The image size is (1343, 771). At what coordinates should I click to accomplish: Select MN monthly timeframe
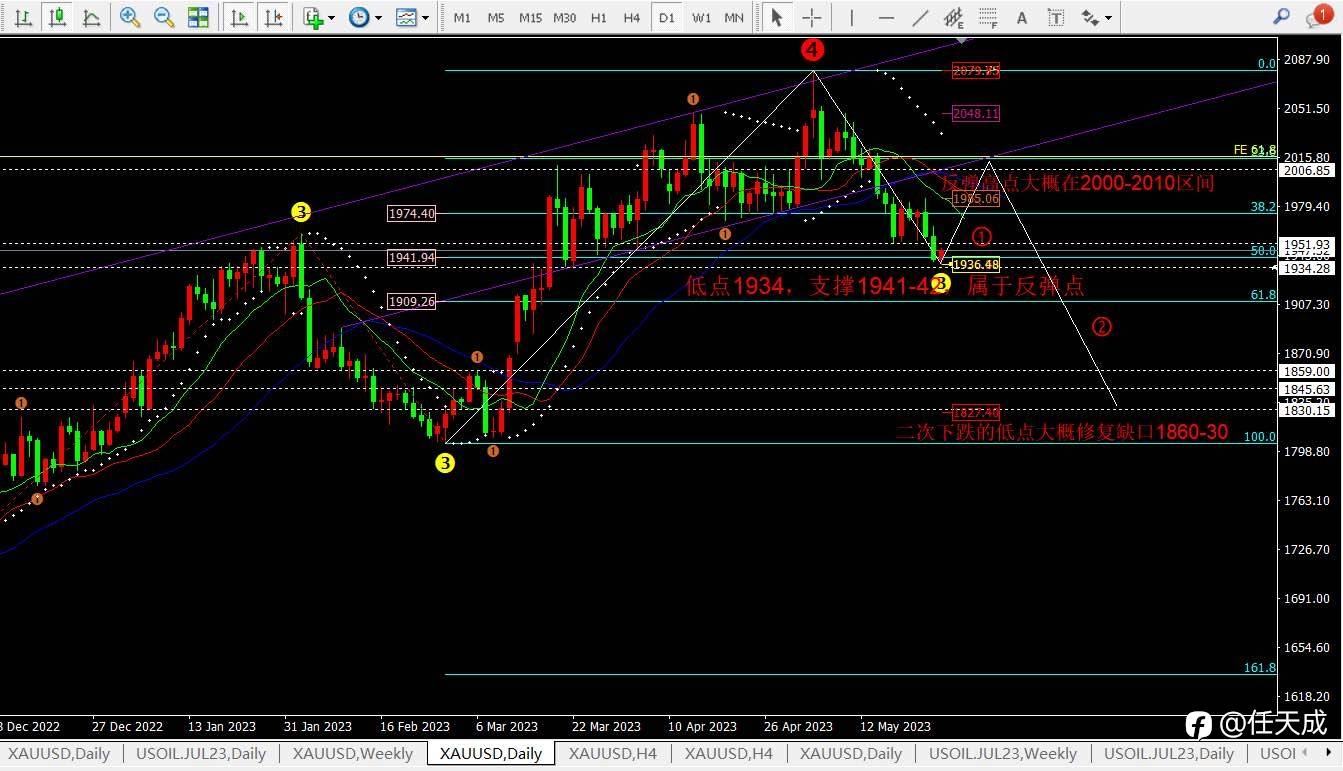pos(734,18)
